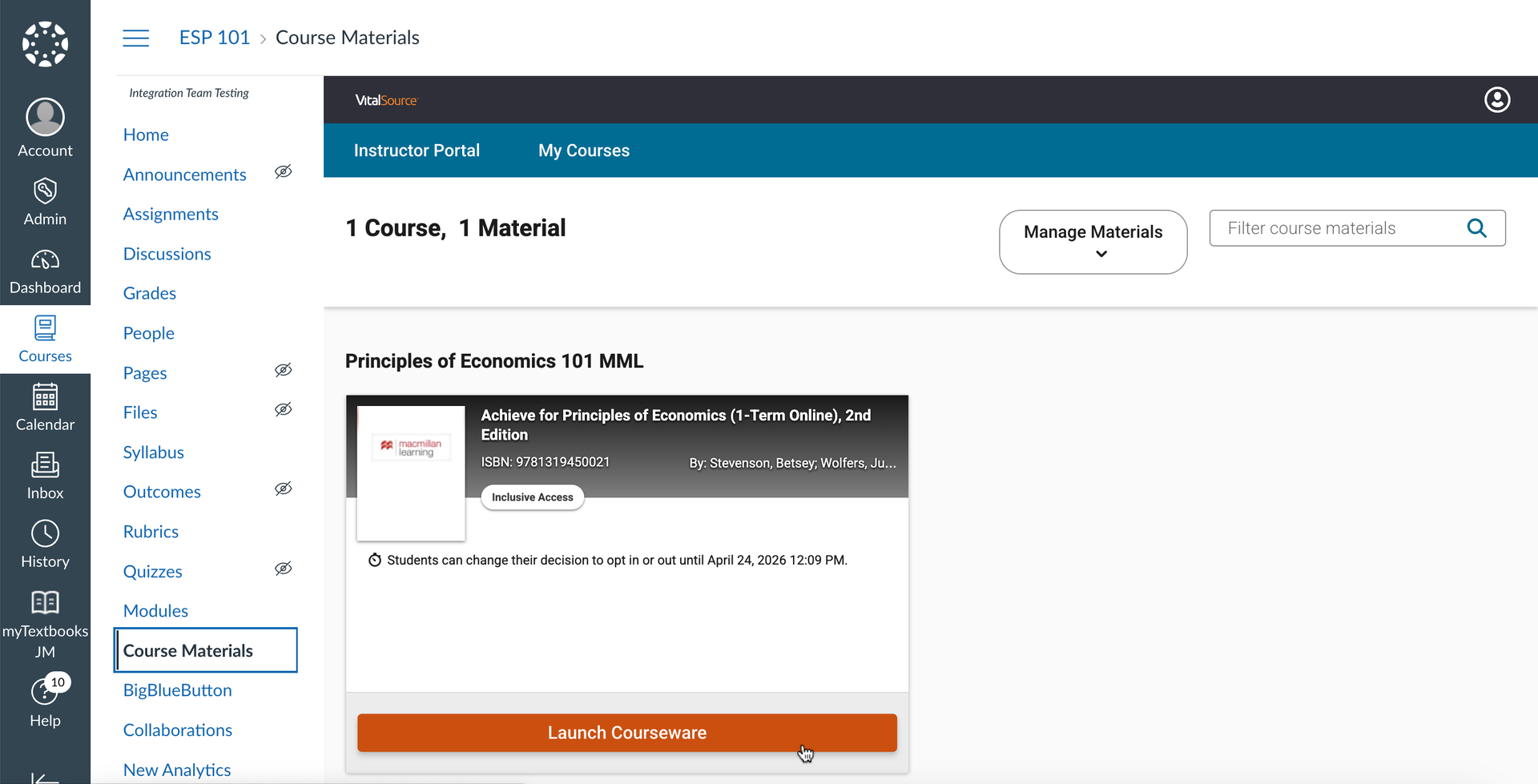
Task: Open Discussions in course navigation
Action: pos(167,254)
